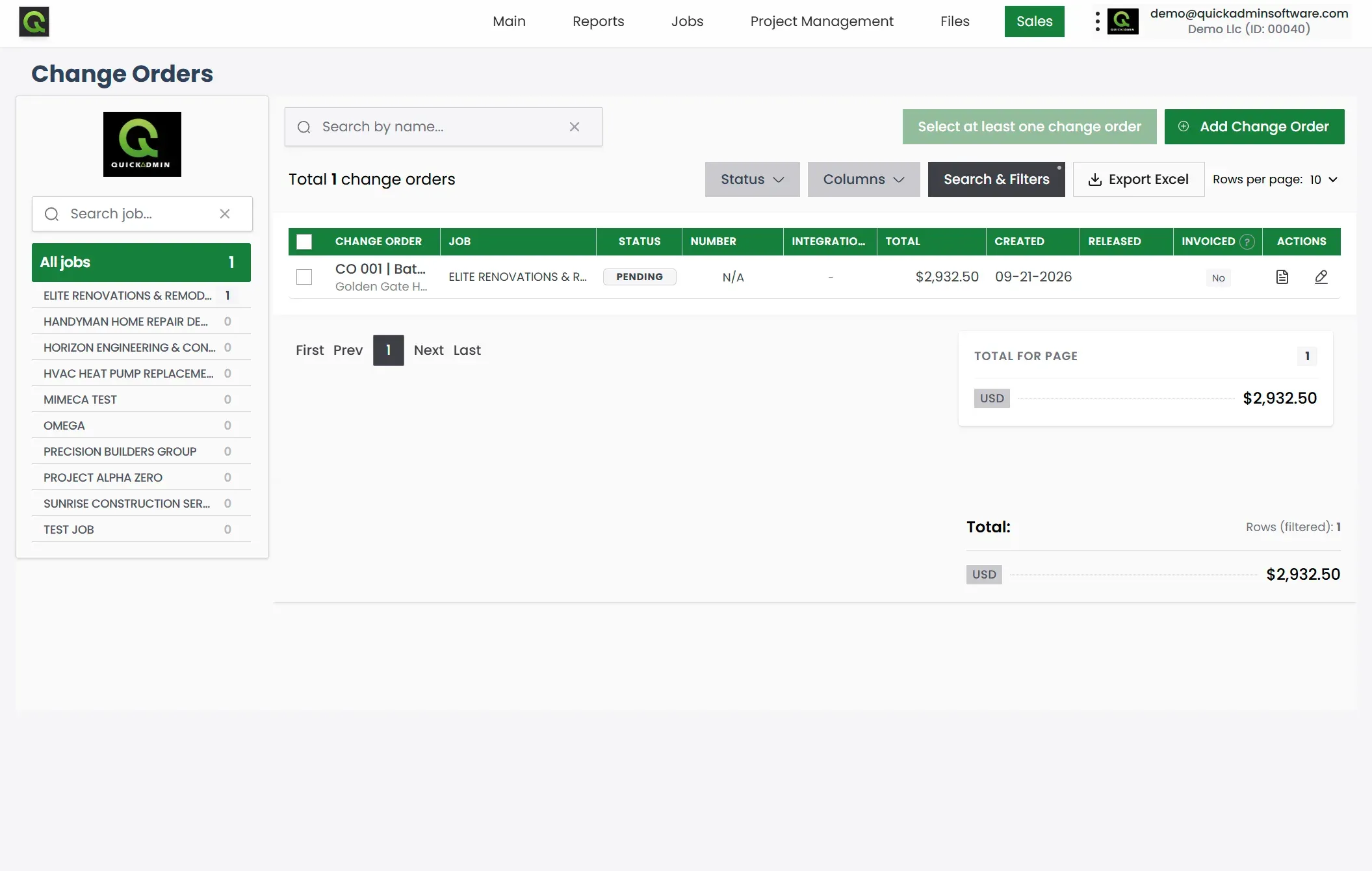The height and width of the screenshot is (871, 1372).
Task: Open the Main menu
Action: click(x=509, y=21)
